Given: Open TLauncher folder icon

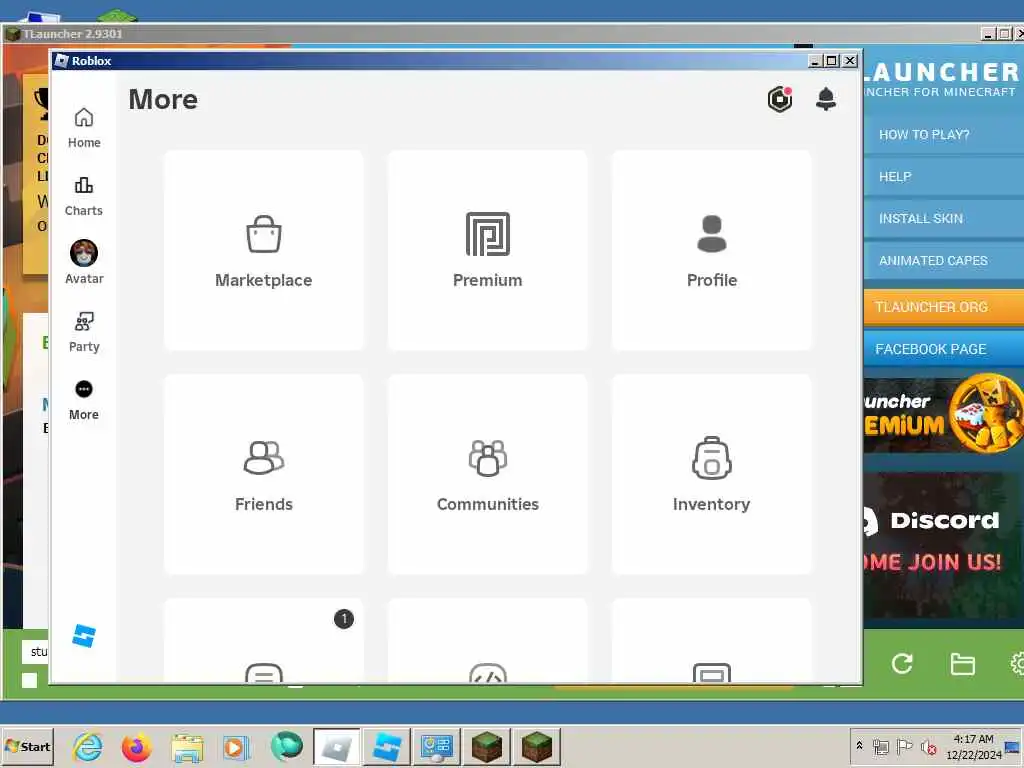Looking at the screenshot, I should (x=963, y=664).
